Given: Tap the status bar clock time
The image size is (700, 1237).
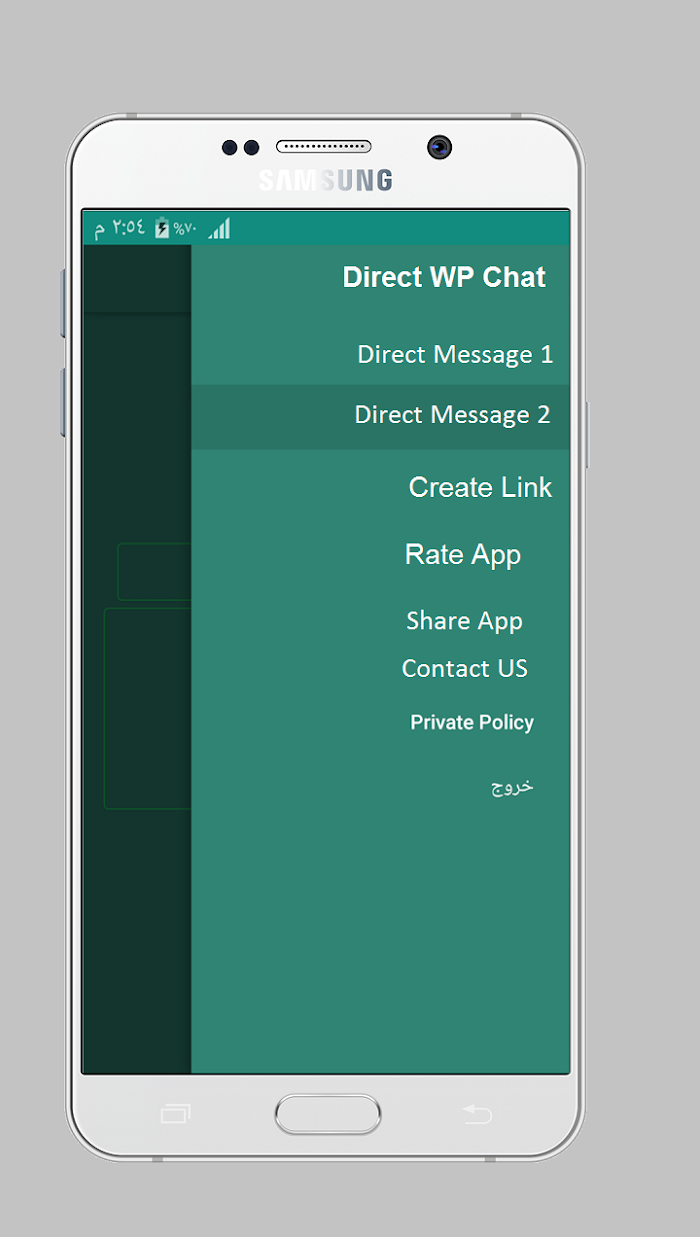Looking at the screenshot, I should (x=120, y=228).
